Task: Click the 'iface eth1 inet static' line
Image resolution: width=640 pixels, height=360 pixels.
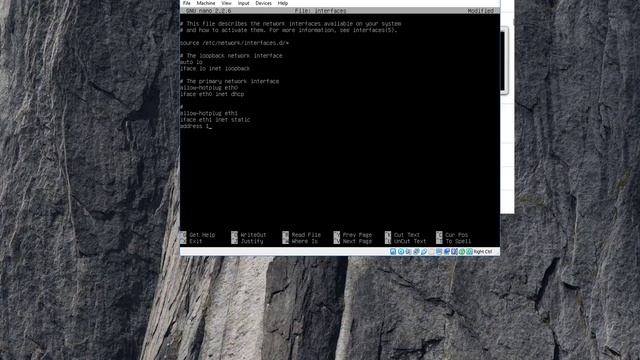Action: [215, 120]
